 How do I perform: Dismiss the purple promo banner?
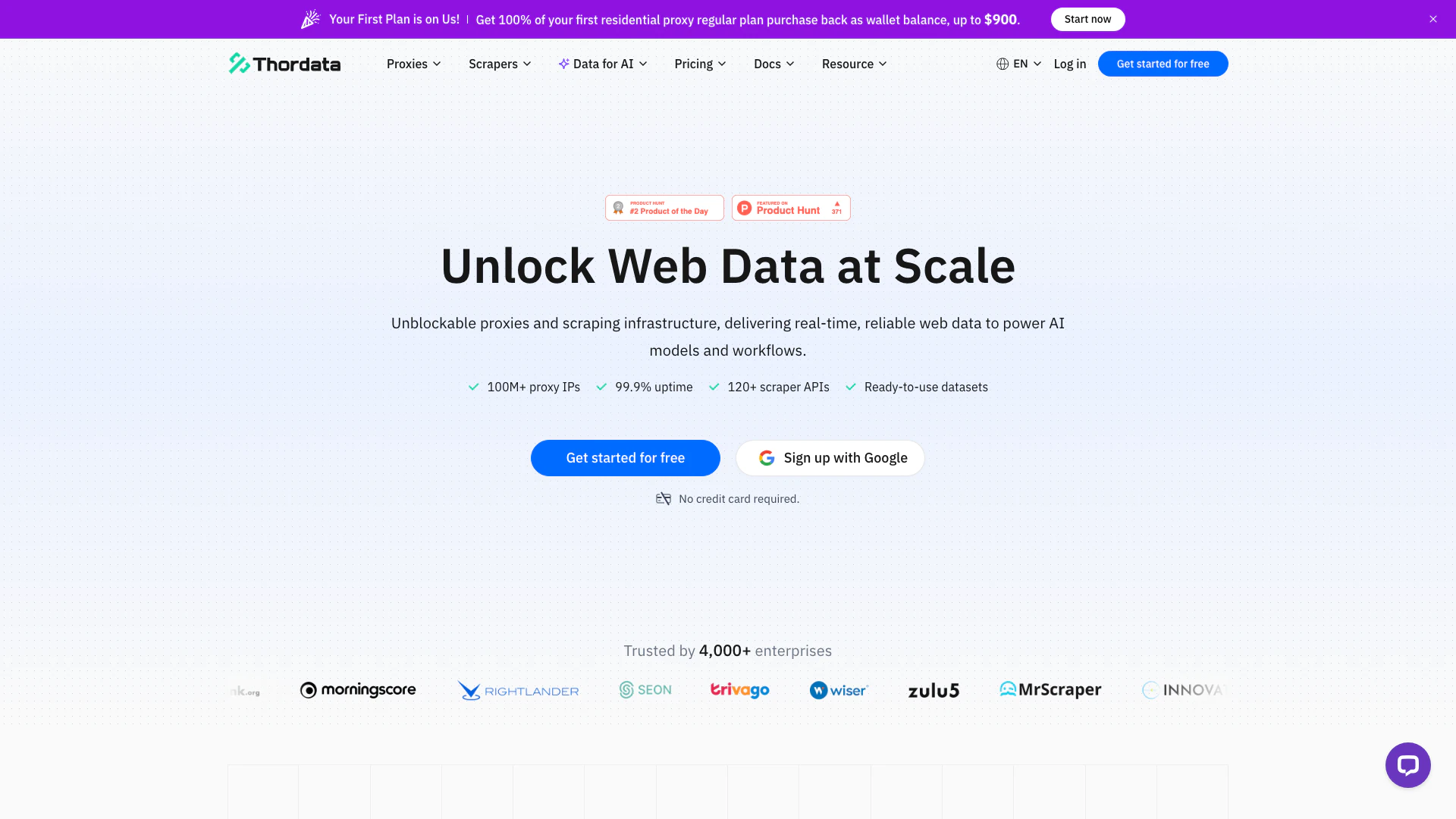(x=1433, y=19)
